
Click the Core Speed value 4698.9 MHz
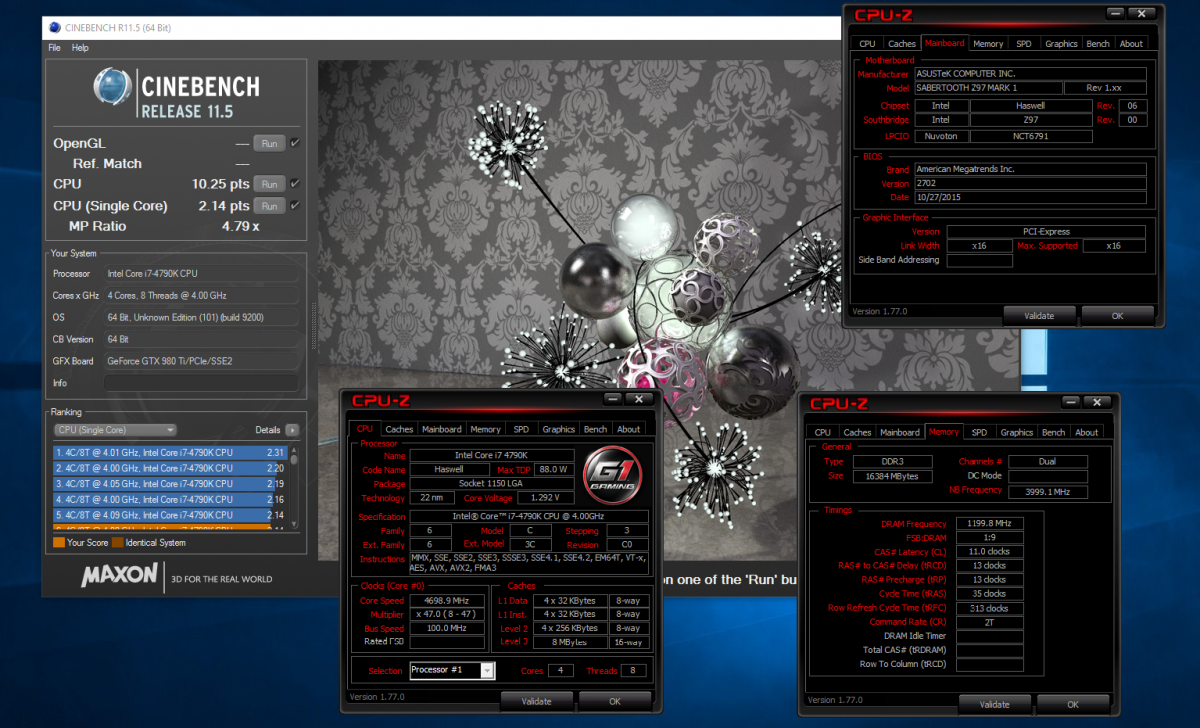447,601
